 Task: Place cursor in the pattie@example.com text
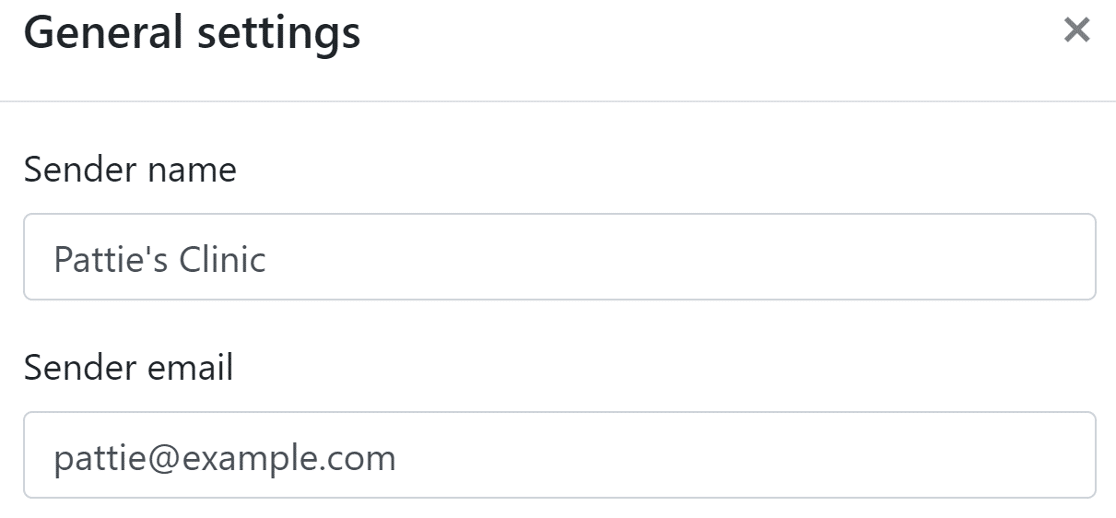224,458
